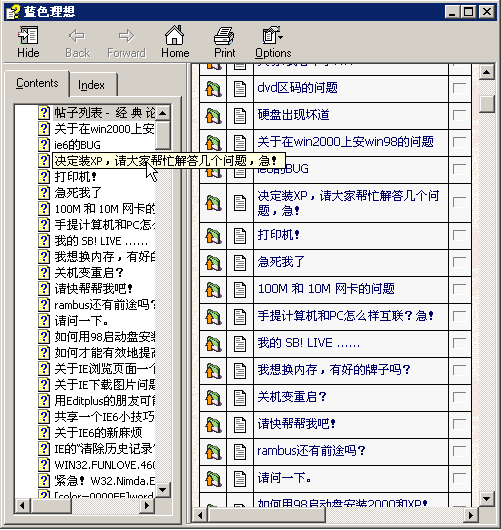Click the help topic icon beside ie6的BUG

[x=44, y=144]
